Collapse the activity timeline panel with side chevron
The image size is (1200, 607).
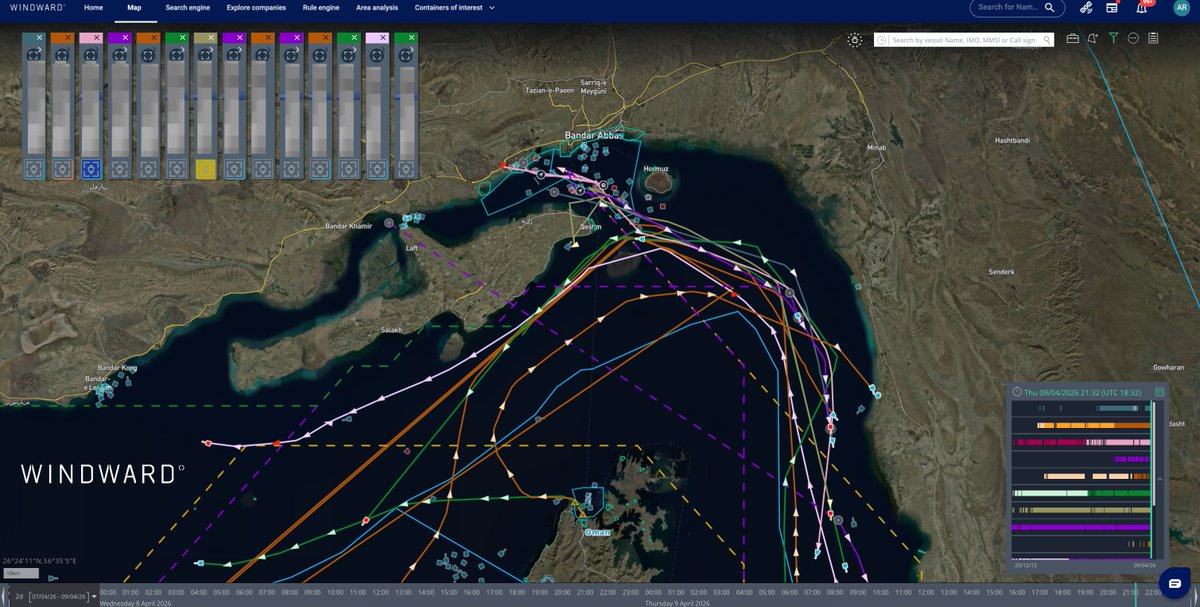tap(1160, 479)
